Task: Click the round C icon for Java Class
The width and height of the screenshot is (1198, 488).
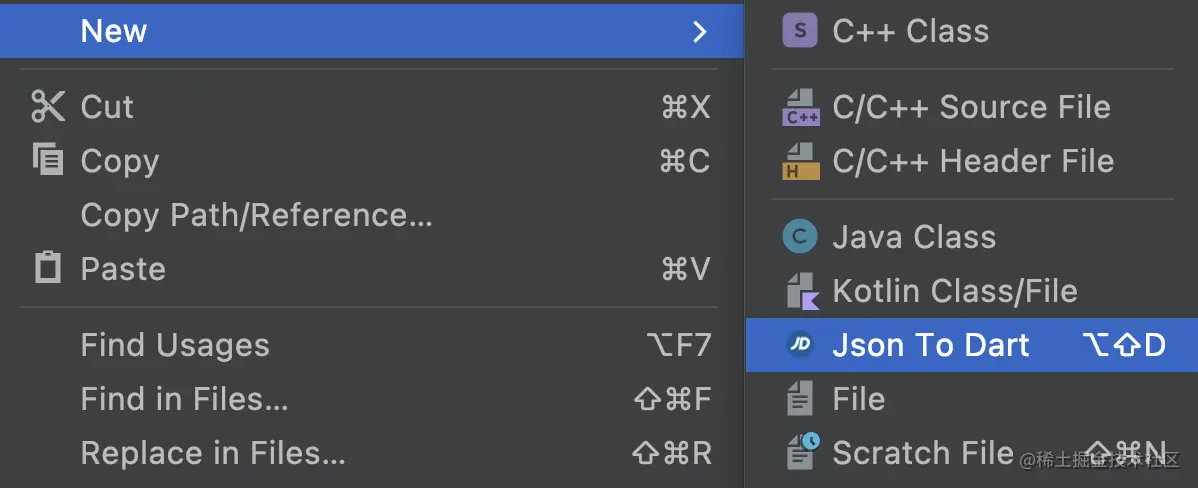Action: (x=800, y=237)
